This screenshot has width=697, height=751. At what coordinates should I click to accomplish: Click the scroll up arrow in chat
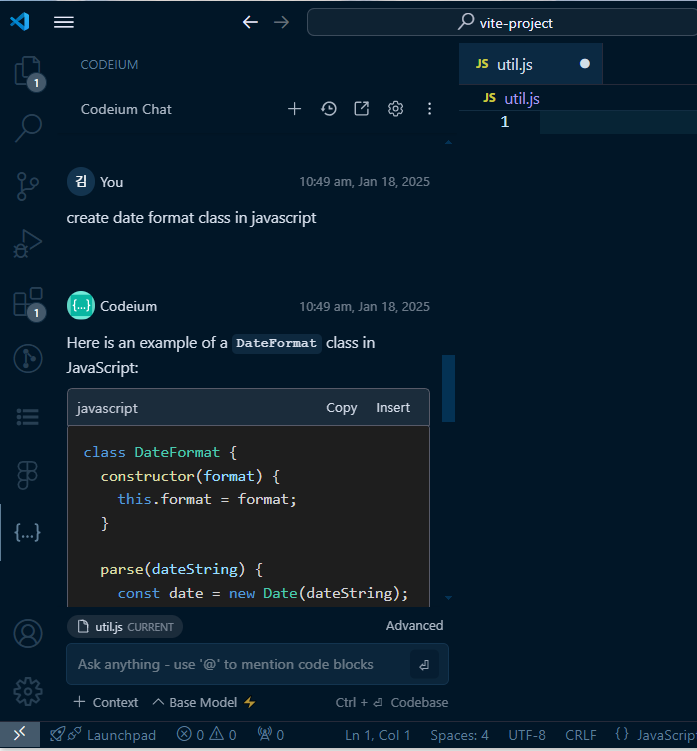tap(448, 142)
